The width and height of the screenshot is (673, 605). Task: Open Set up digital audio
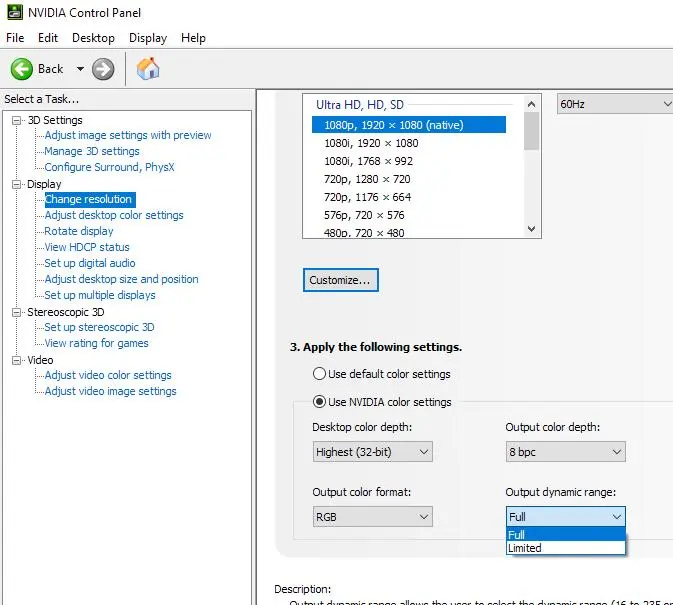90,263
